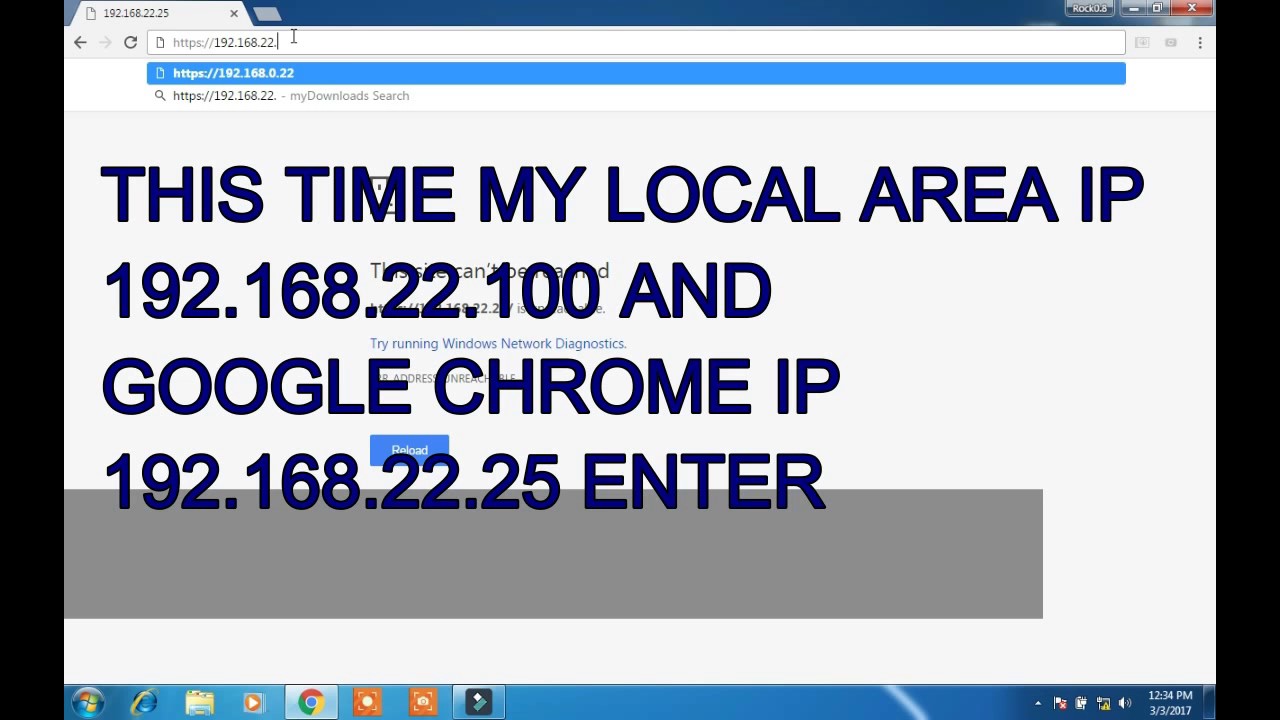
Task: Switch to Google Chrome on the taskbar
Action: (311, 703)
